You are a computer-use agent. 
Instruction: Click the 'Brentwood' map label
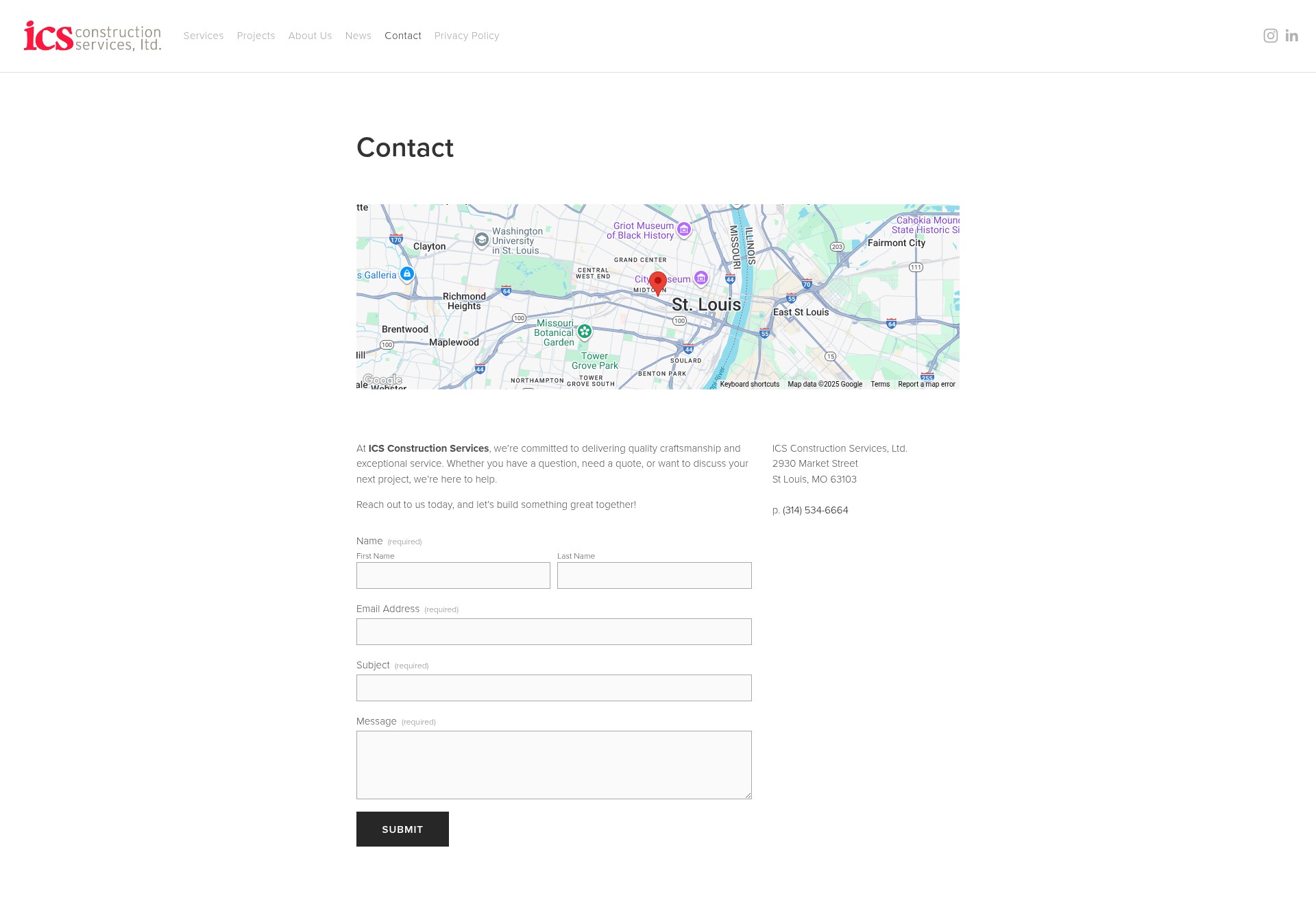(x=404, y=330)
